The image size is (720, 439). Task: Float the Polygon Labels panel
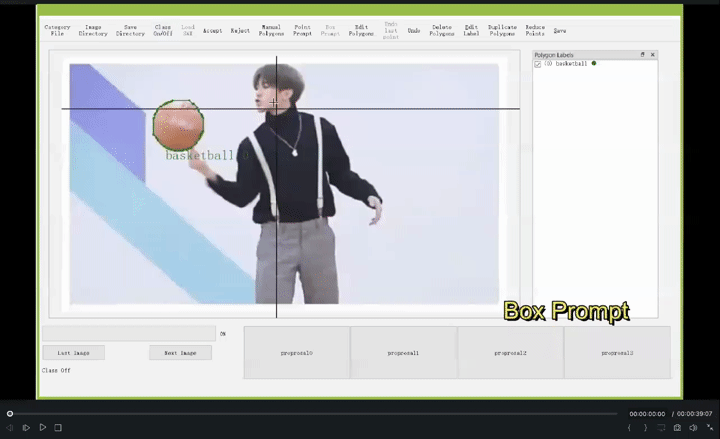coord(642,55)
